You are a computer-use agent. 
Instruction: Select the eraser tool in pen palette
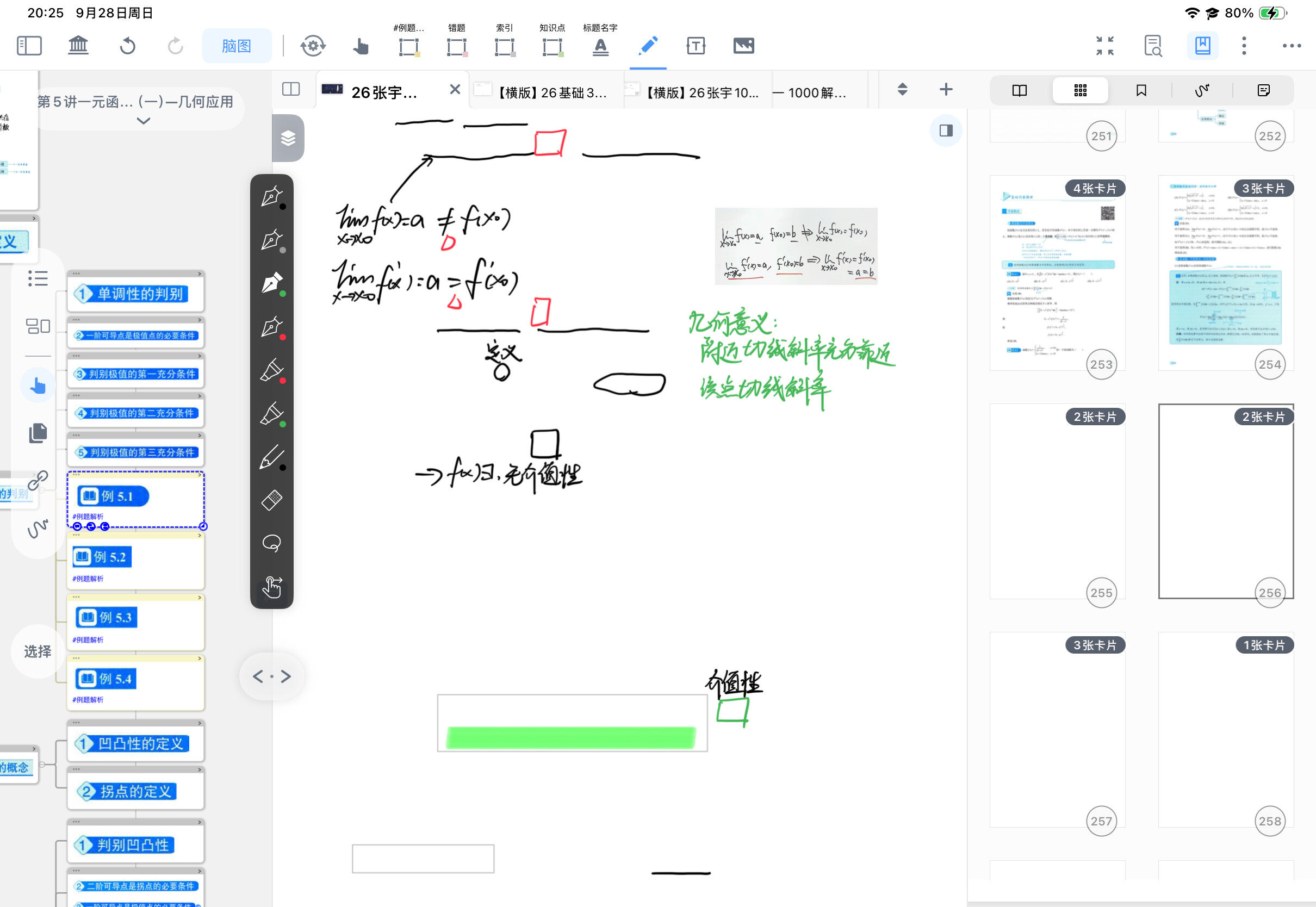(271, 500)
